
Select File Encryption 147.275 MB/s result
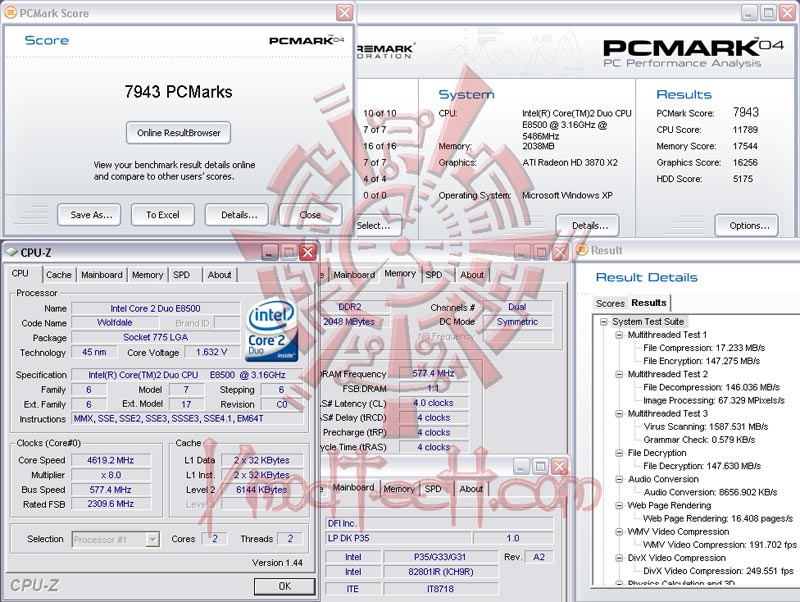(x=702, y=361)
